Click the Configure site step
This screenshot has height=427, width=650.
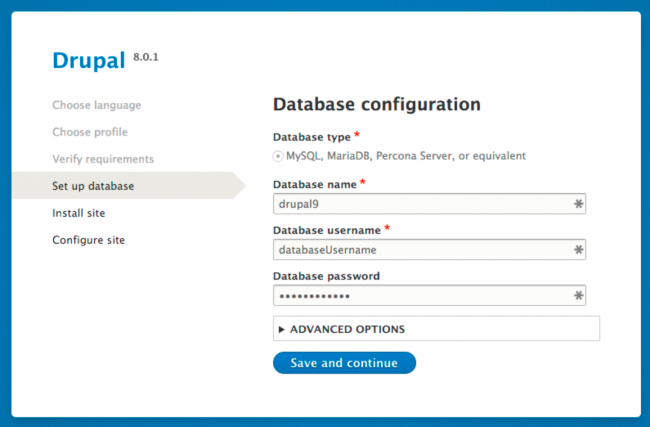(89, 240)
